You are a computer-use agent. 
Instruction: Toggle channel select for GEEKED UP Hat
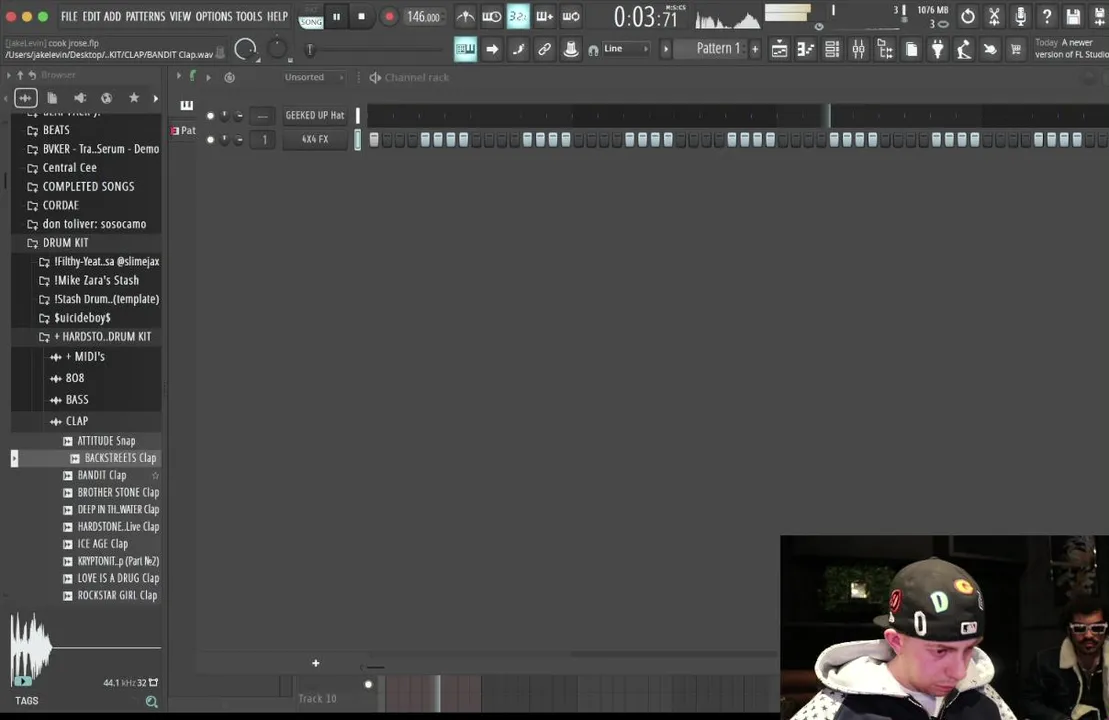[x=358, y=115]
